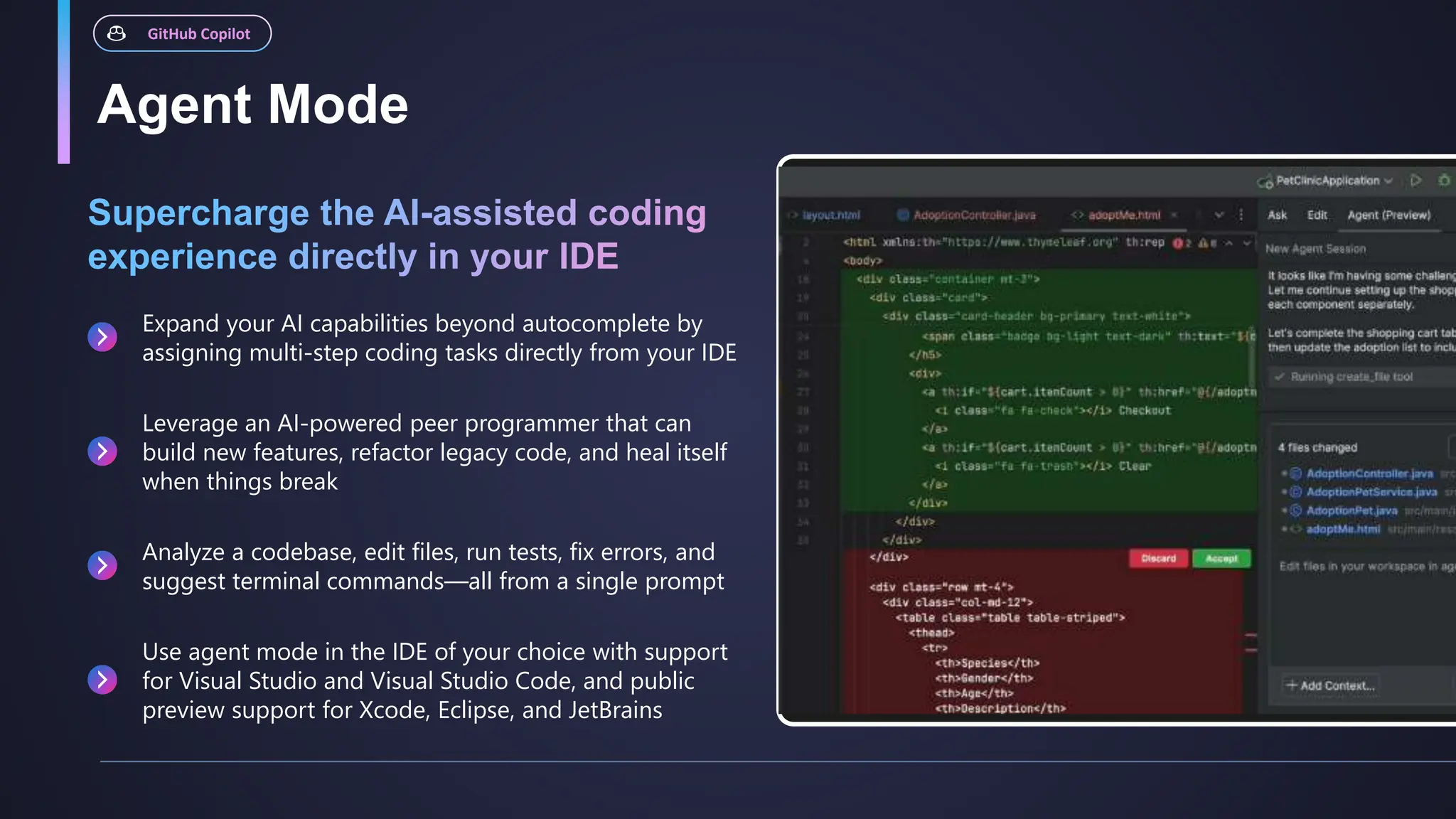Open AdoptionController.java in the changed files list
Screen dimensions: 1456x819
(1369, 473)
